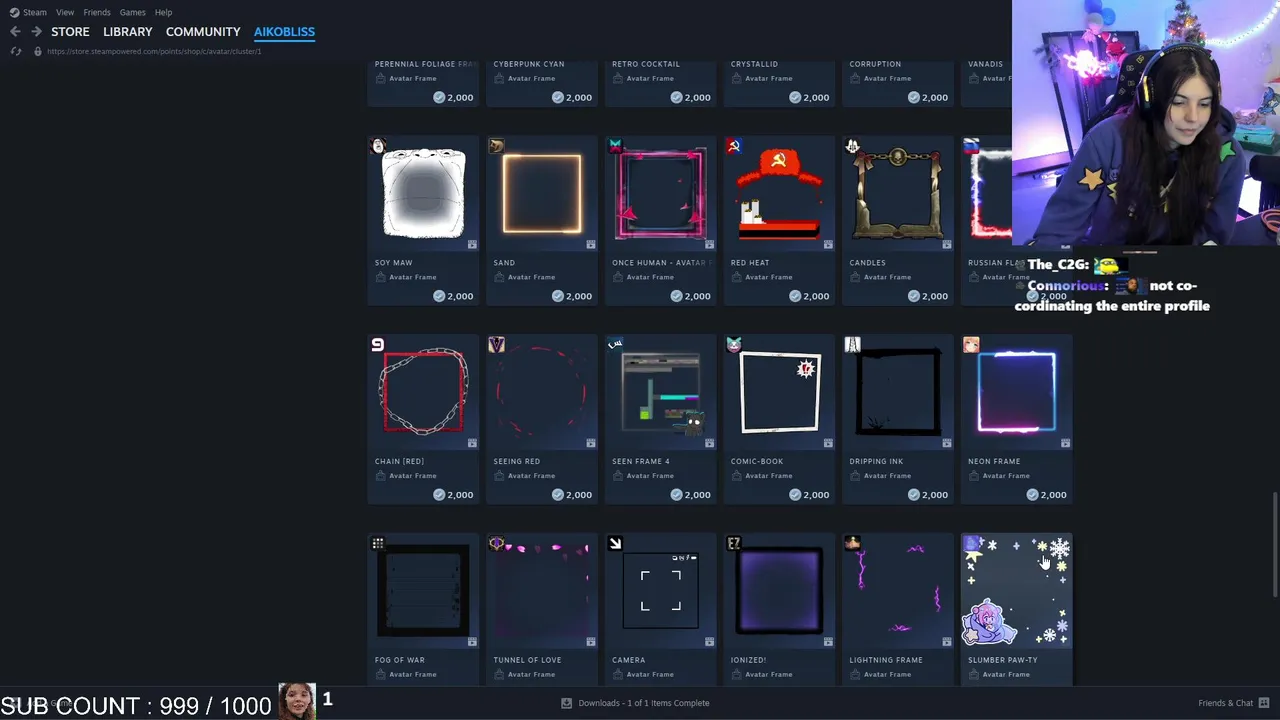Click the game icon on Red Heat card
The width and height of the screenshot is (1280, 720).
[x=734, y=146]
